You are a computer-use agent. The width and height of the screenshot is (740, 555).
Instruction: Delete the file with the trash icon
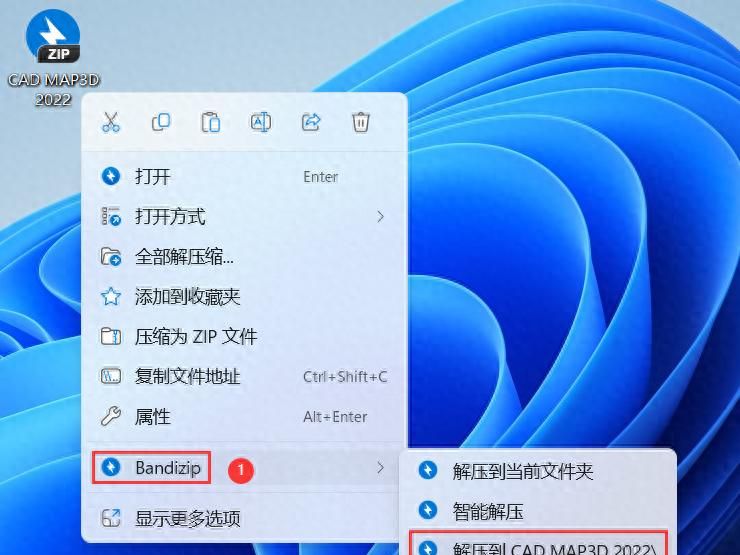pos(361,122)
